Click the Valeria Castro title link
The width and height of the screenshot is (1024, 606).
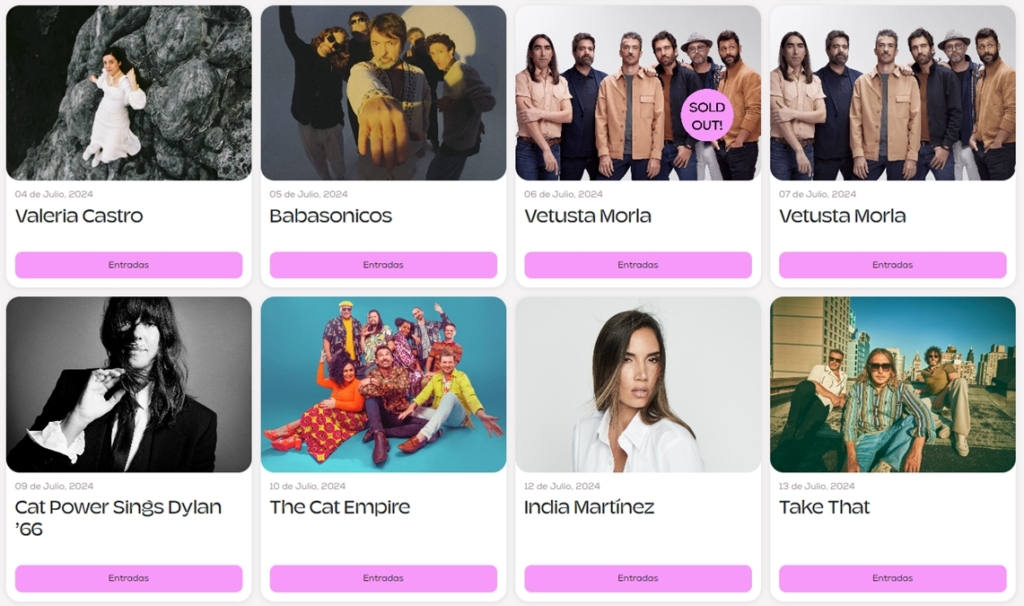tap(79, 216)
